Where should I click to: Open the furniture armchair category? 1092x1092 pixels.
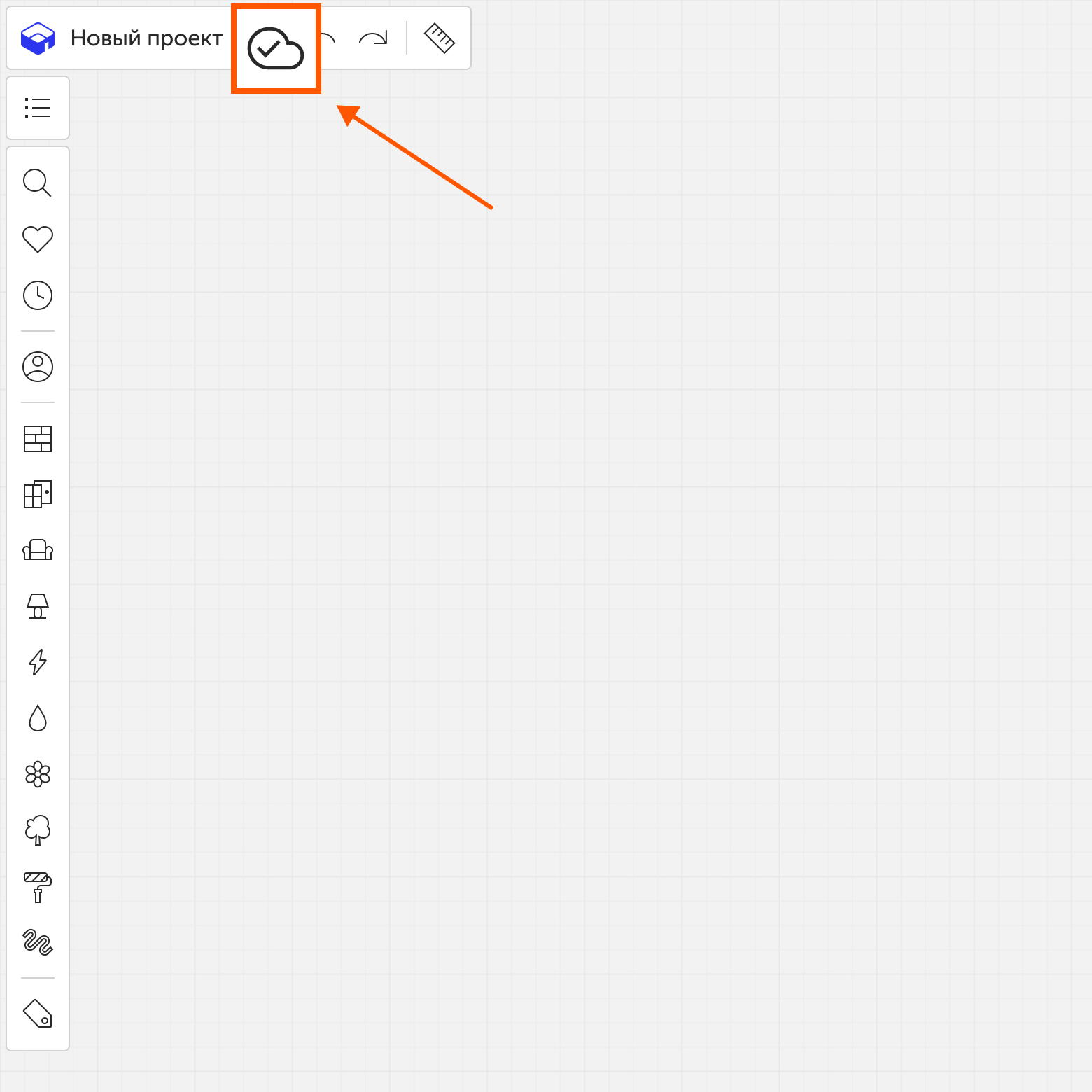click(x=38, y=550)
